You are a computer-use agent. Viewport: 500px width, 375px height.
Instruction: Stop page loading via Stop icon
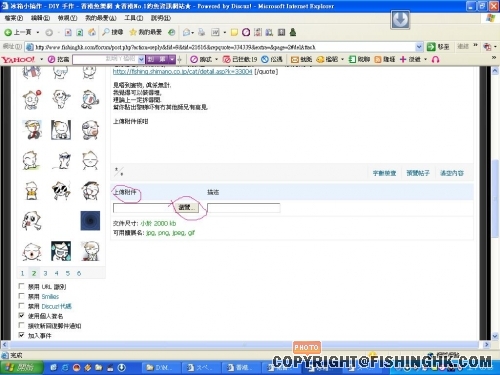click(68, 32)
